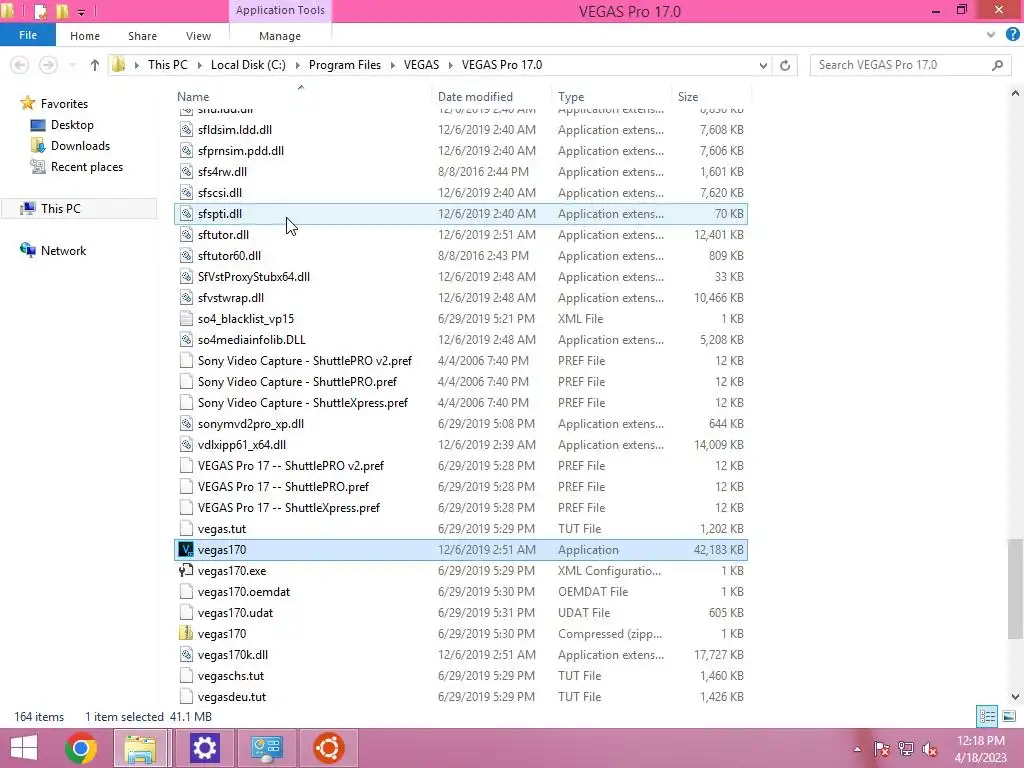Click the so4_blacklist_vp15 XML file icon
Viewport: 1024px width, 768px height.
tap(186, 319)
